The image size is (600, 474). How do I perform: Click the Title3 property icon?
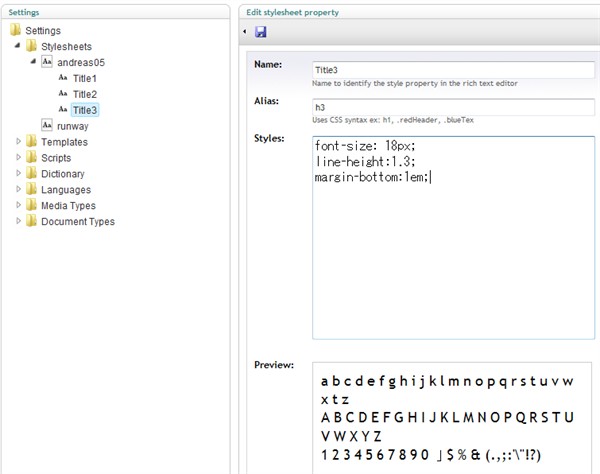pos(63,109)
